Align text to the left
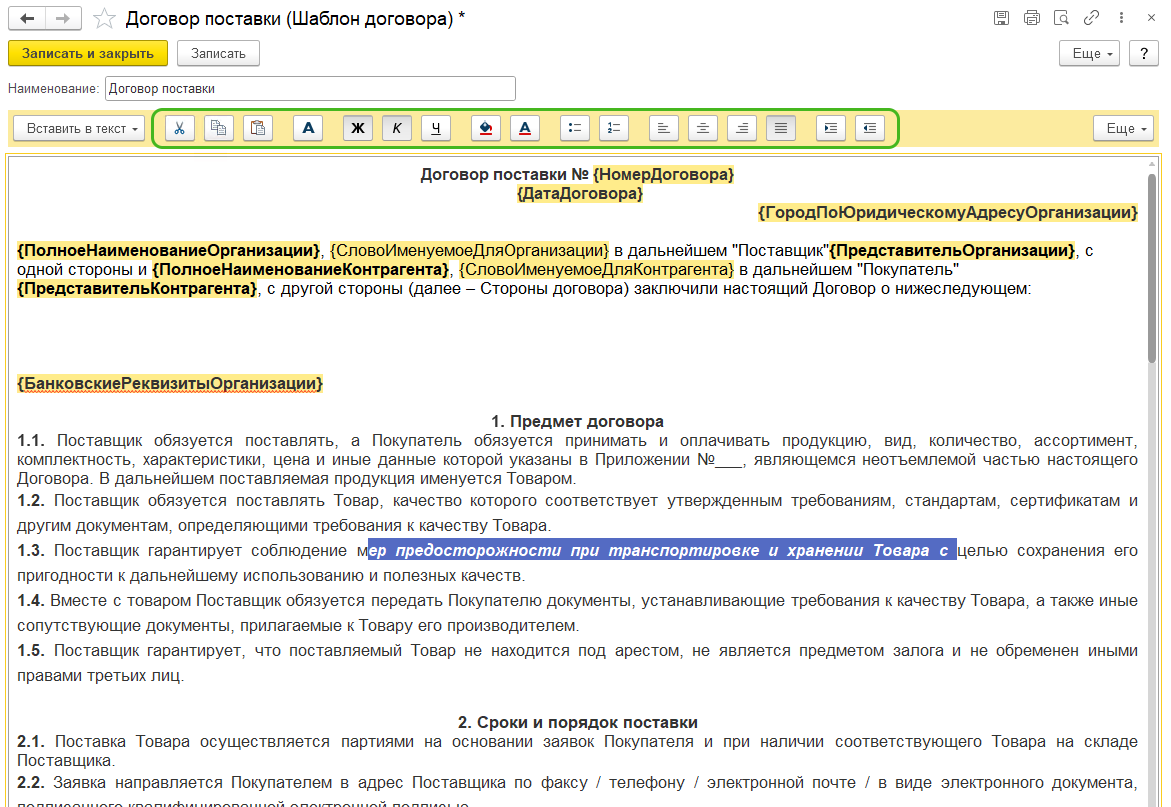This screenshot has height=807, width=1171. click(664, 128)
